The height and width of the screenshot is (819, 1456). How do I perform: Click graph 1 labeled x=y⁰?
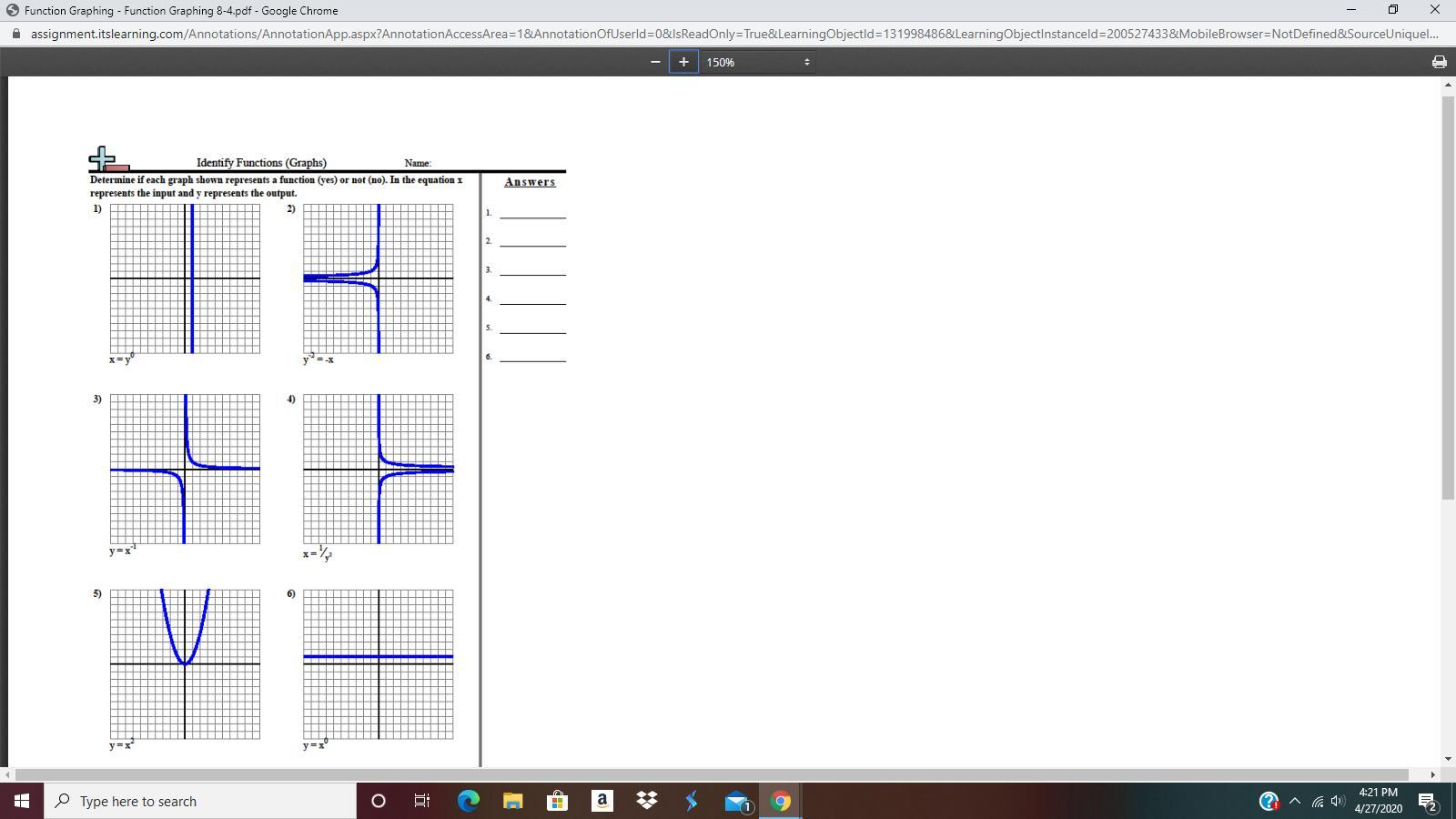pyautogui.click(x=185, y=278)
